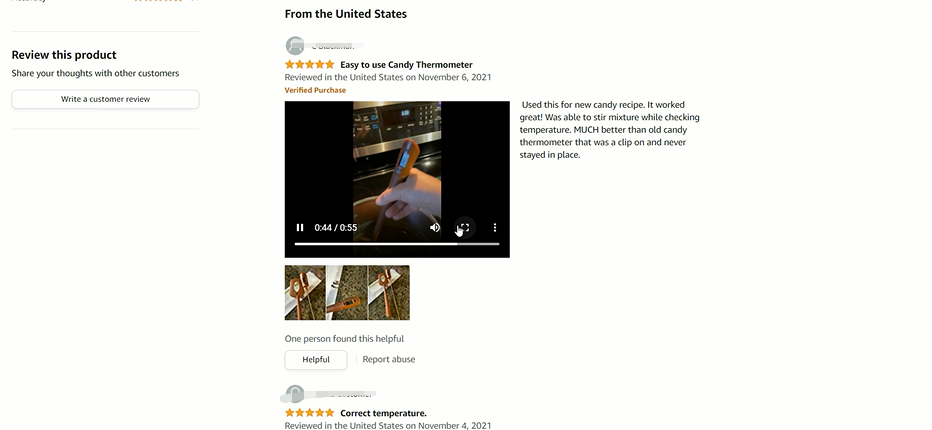
Task: Open Easy to use Candy Thermometer review title
Action: pyautogui.click(x=406, y=65)
